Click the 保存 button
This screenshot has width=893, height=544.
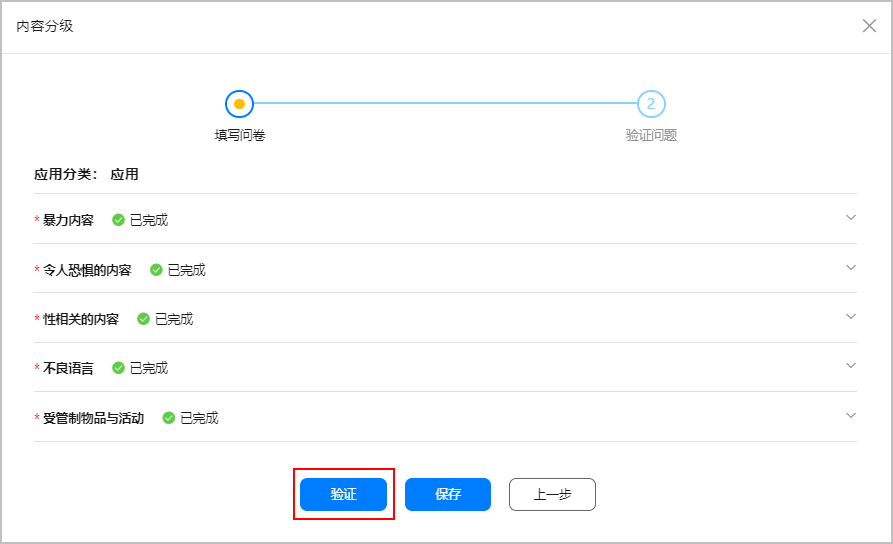(448, 494)
